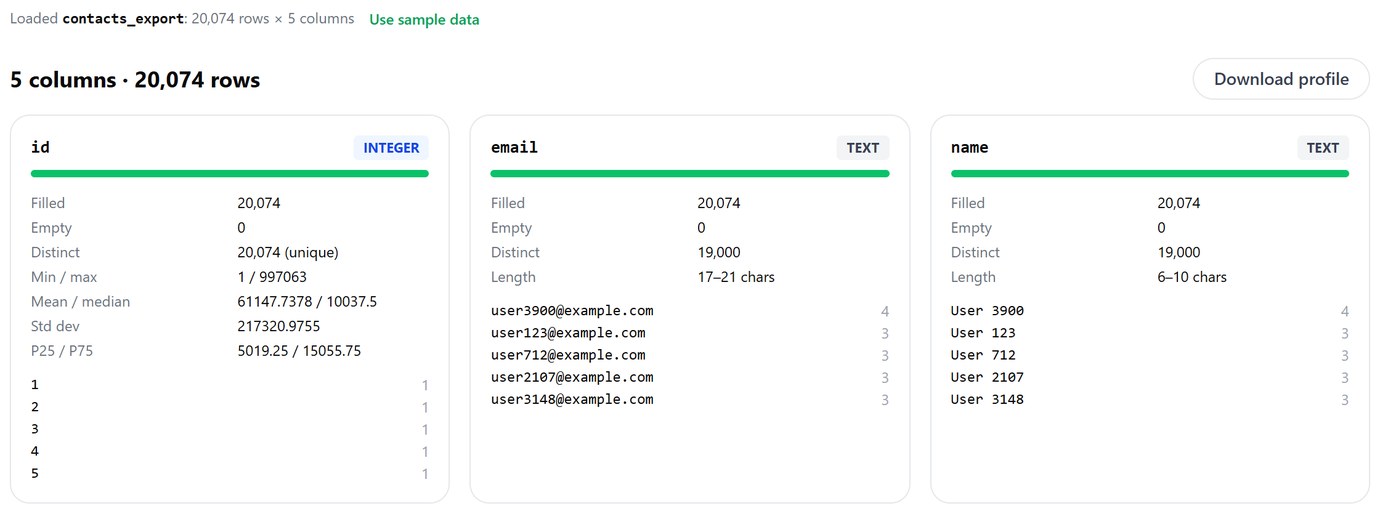Select 'User 123' top value

(x=983, y=333)
